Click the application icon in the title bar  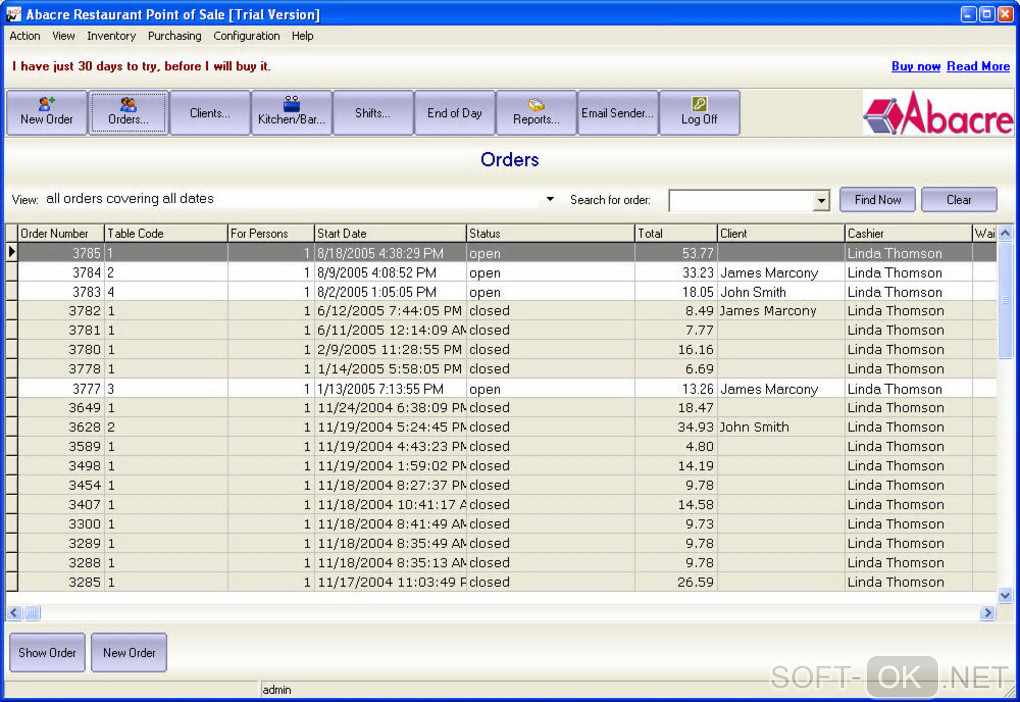coord(13,14)
